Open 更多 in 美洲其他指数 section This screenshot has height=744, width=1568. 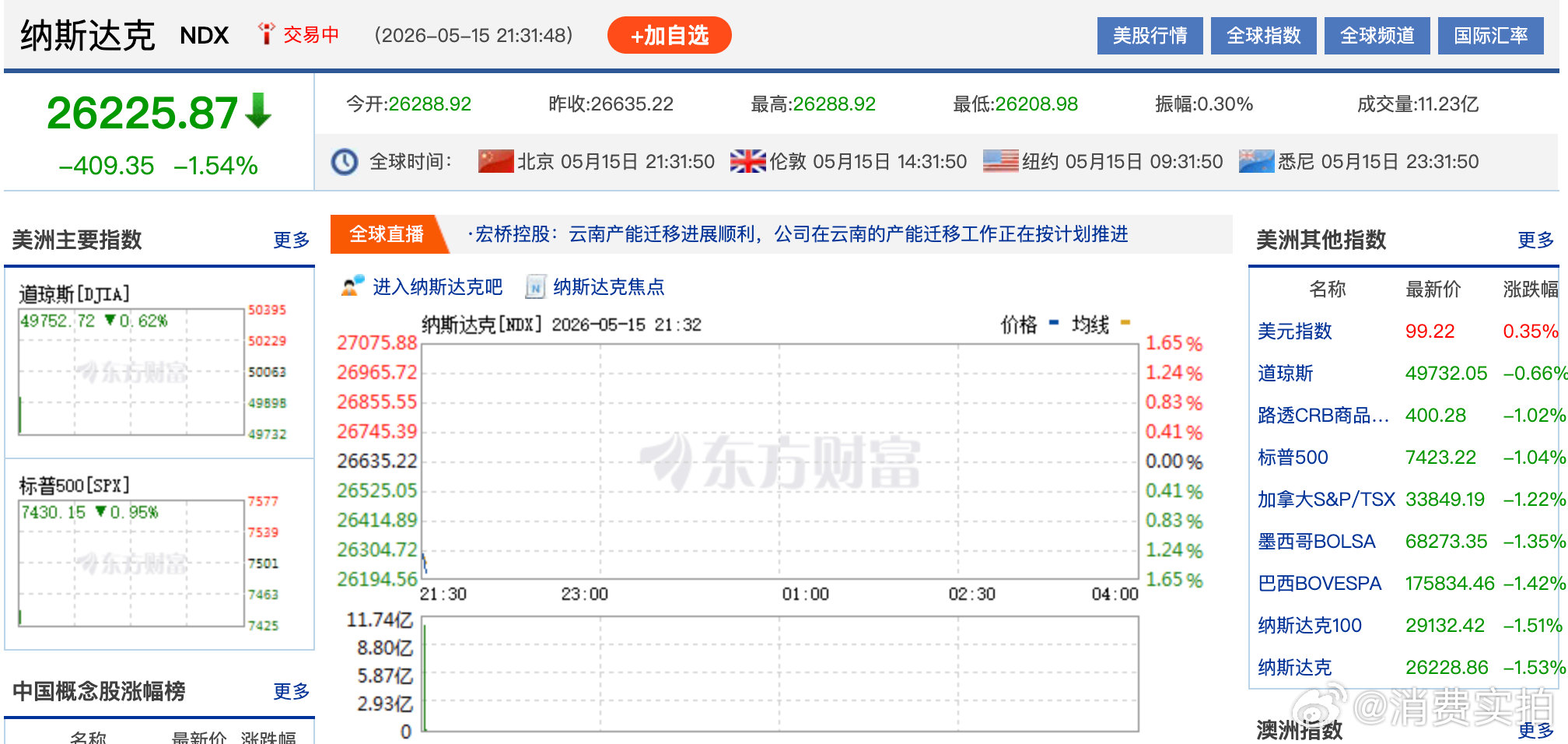point(1536,240)
